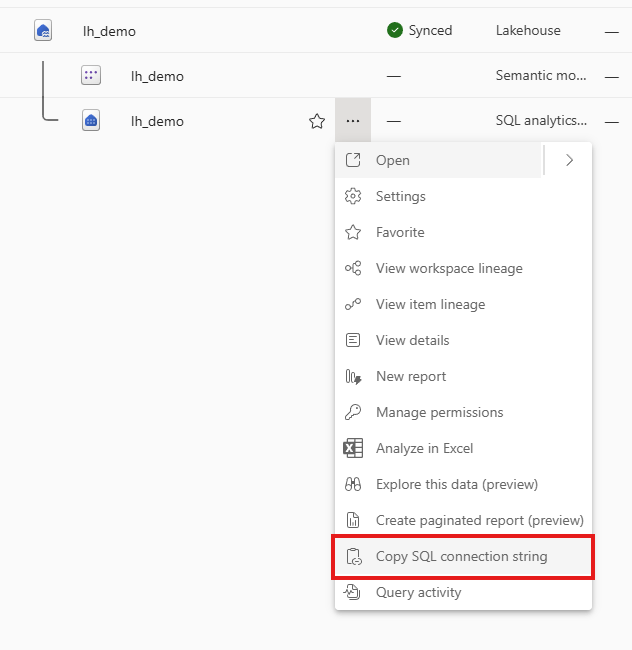Toggle favorite star on lh_demo row
The image size is (632, 650).
click(x=317, y=121)
